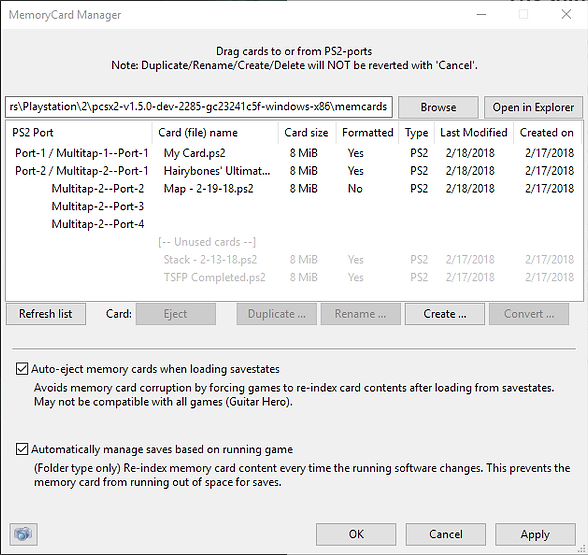Image resolution: width=588 pixels, height=555 pixels.
Task: Minimize the MemoryCard Manager window
Action: (x=481, y=15)
